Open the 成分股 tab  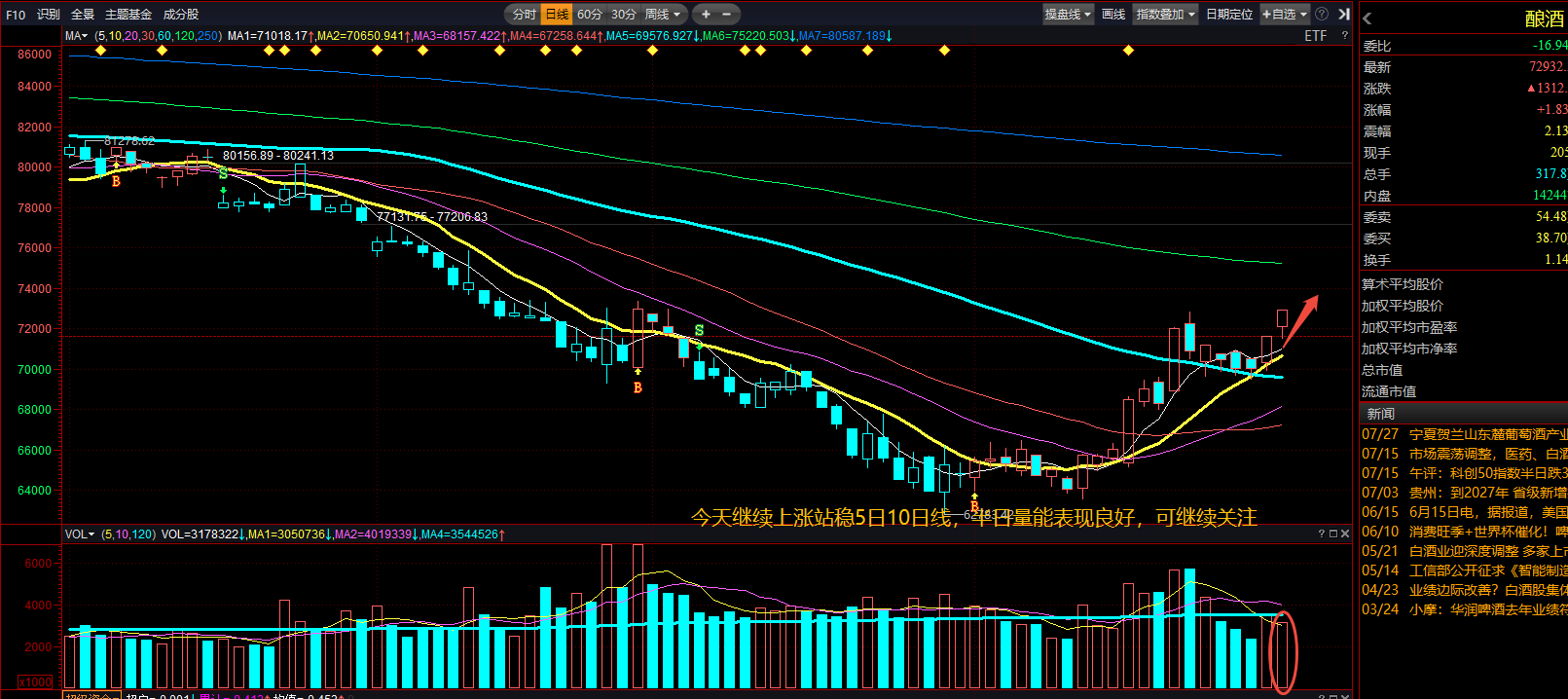(x=180, y=15)
